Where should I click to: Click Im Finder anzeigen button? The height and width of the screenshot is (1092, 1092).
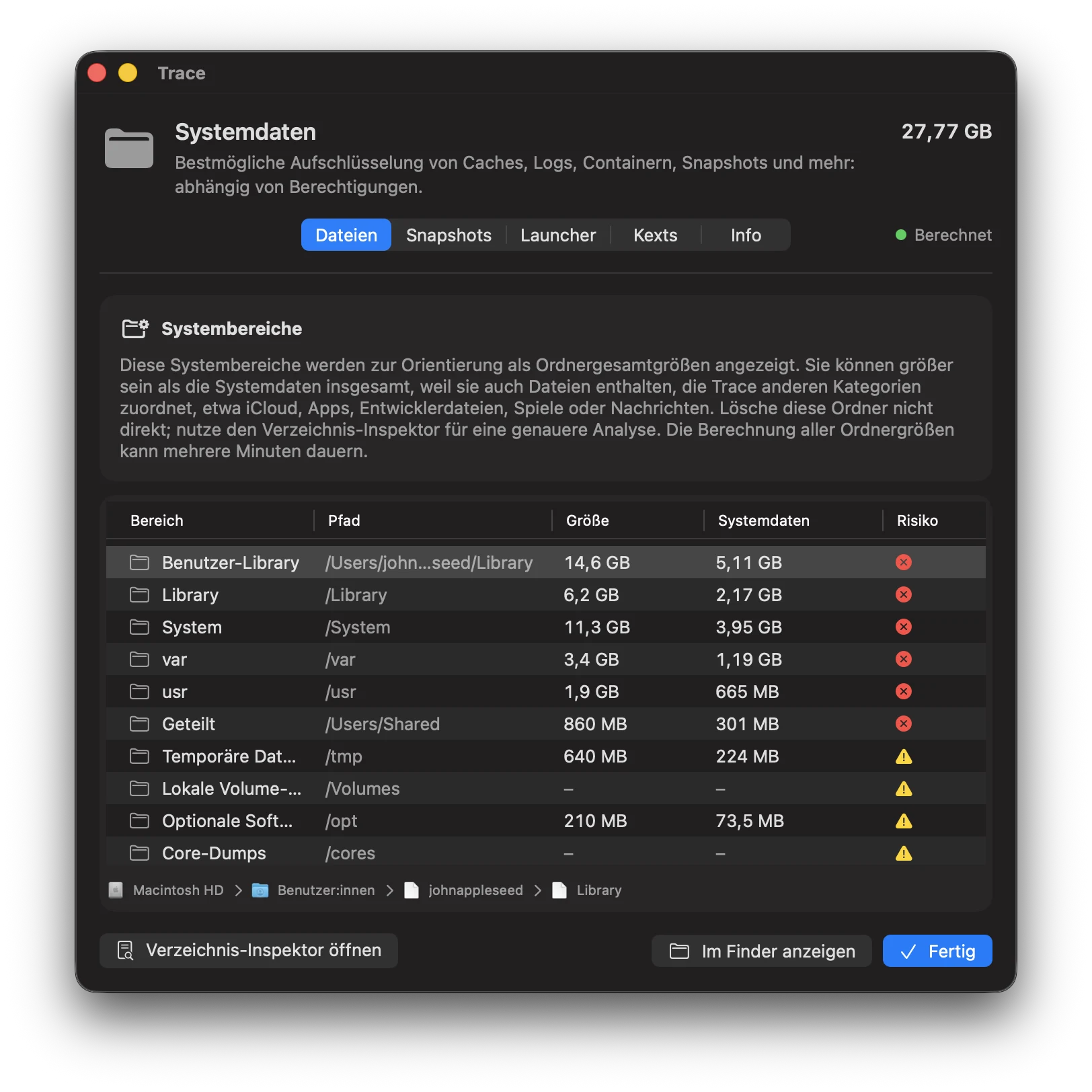[x=761, y=951]
